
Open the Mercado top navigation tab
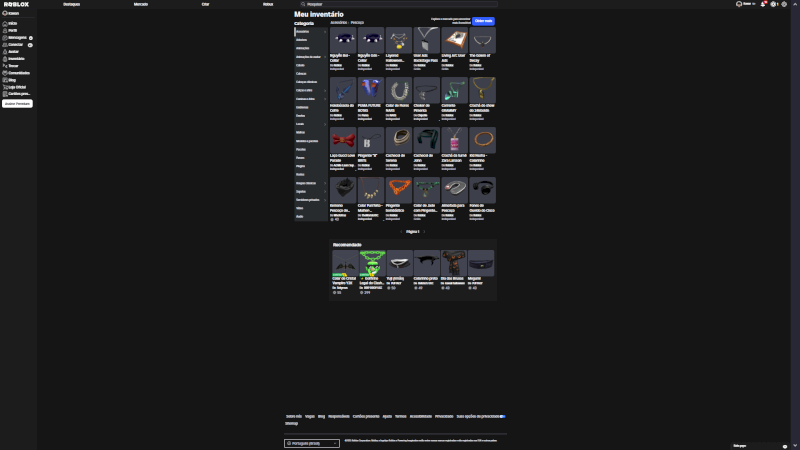(141, 4)
